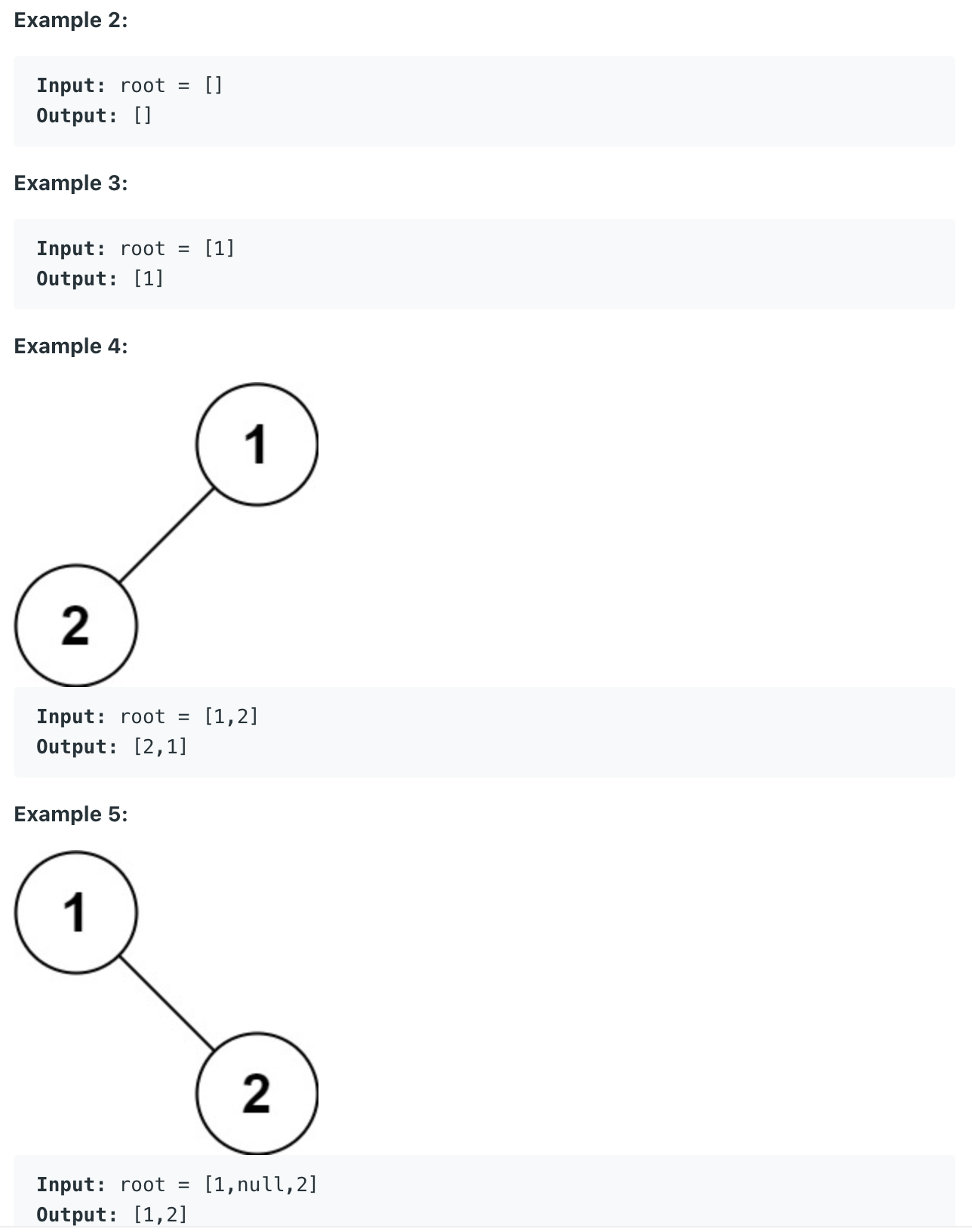Click the edge connecting nodes in Example 5

(x=166, y=1003)
